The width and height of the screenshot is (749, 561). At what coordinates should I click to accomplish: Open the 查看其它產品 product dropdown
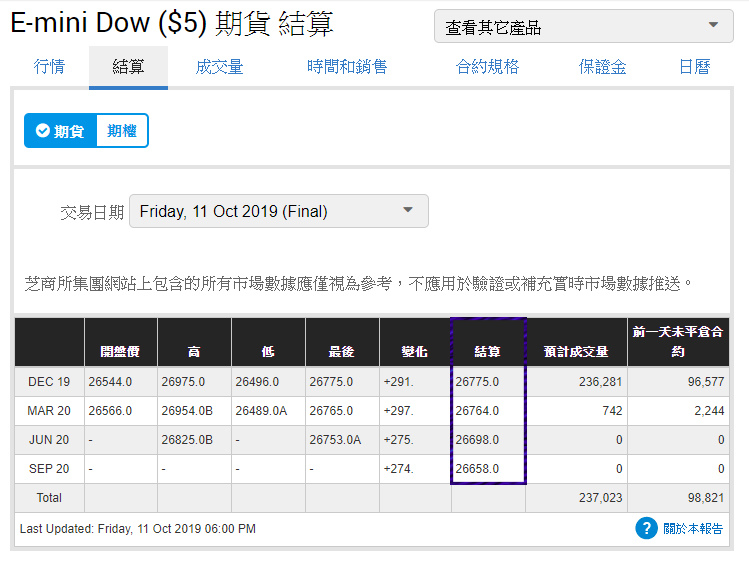click(x=583, y=27)
